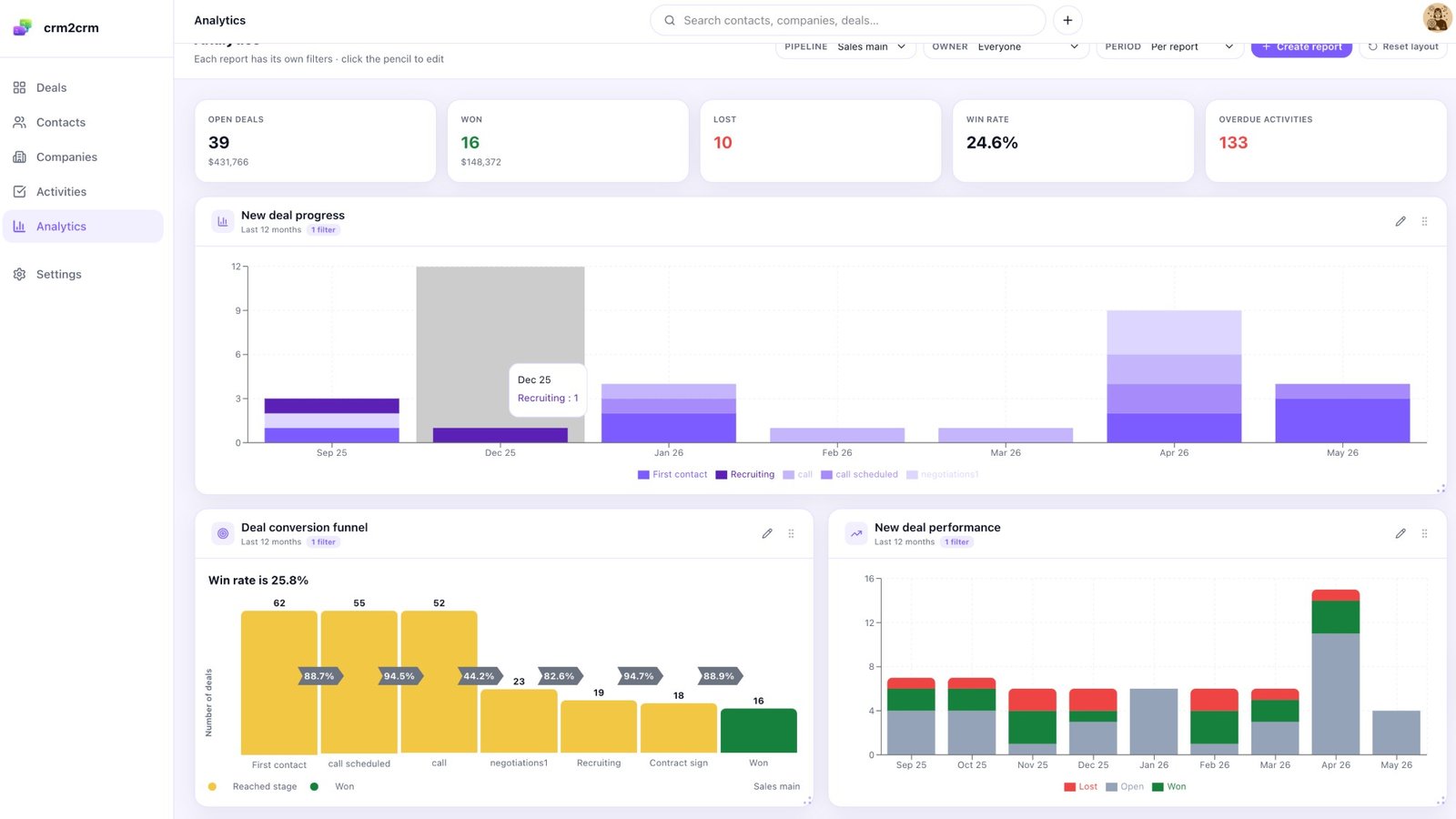This screenshot has width=1456, height=819.
Task: Click the Win Rate 24.6% value
Action: click(x=992, y=143)
